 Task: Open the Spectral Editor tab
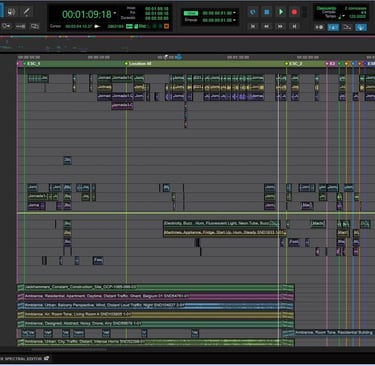tap(22, 359)
